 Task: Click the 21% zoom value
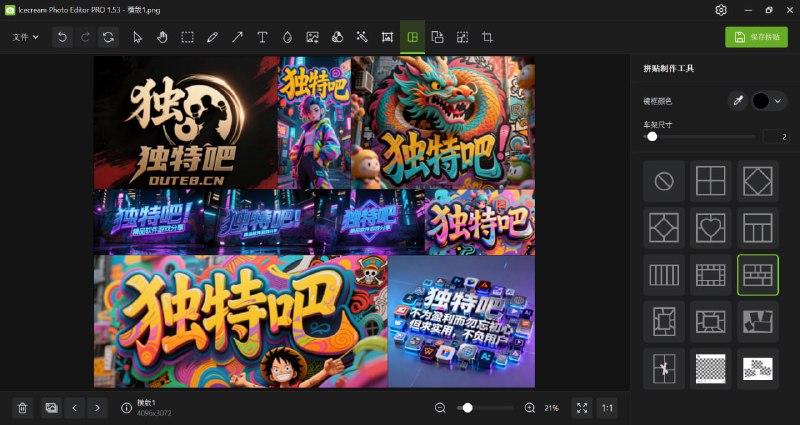(551, 408)
